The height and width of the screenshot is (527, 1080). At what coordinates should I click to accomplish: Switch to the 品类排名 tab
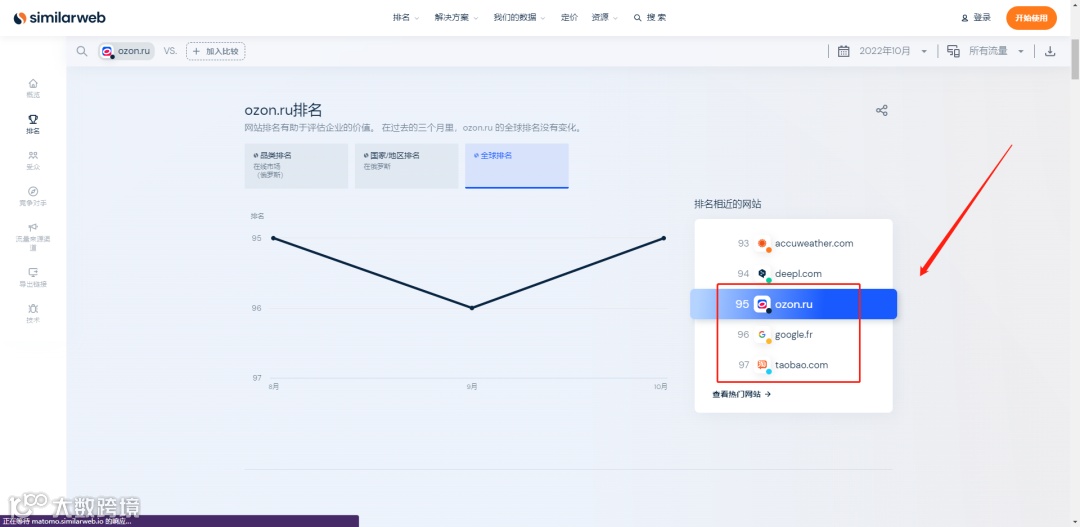(x=296, y=166)
